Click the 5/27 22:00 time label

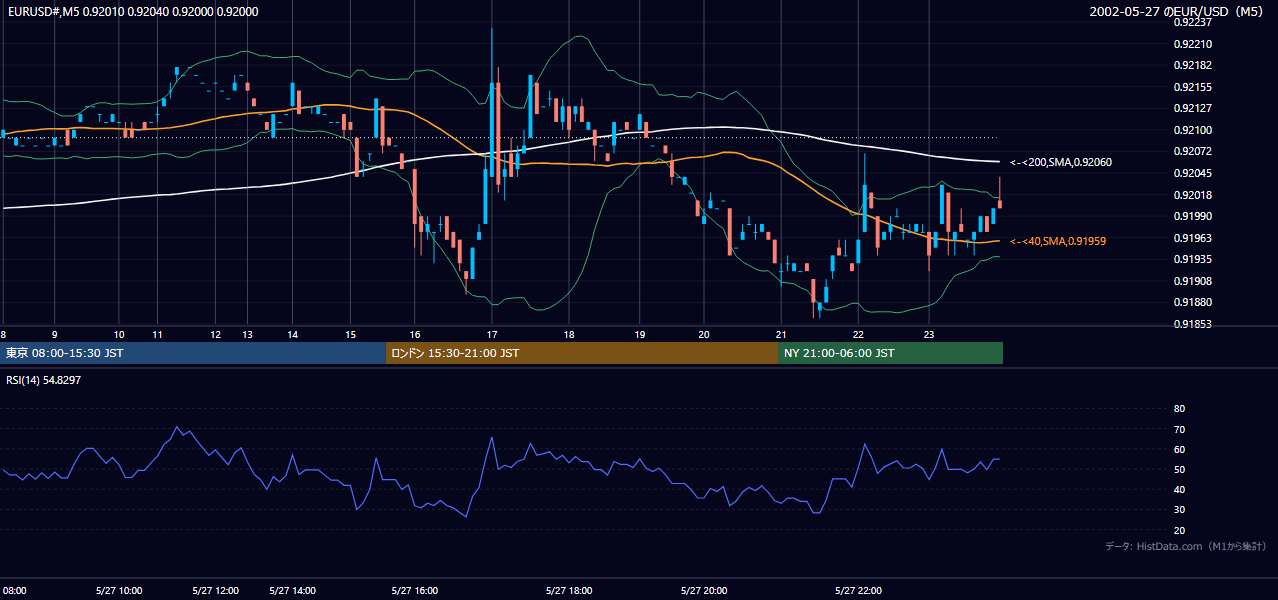coord(858,591)
